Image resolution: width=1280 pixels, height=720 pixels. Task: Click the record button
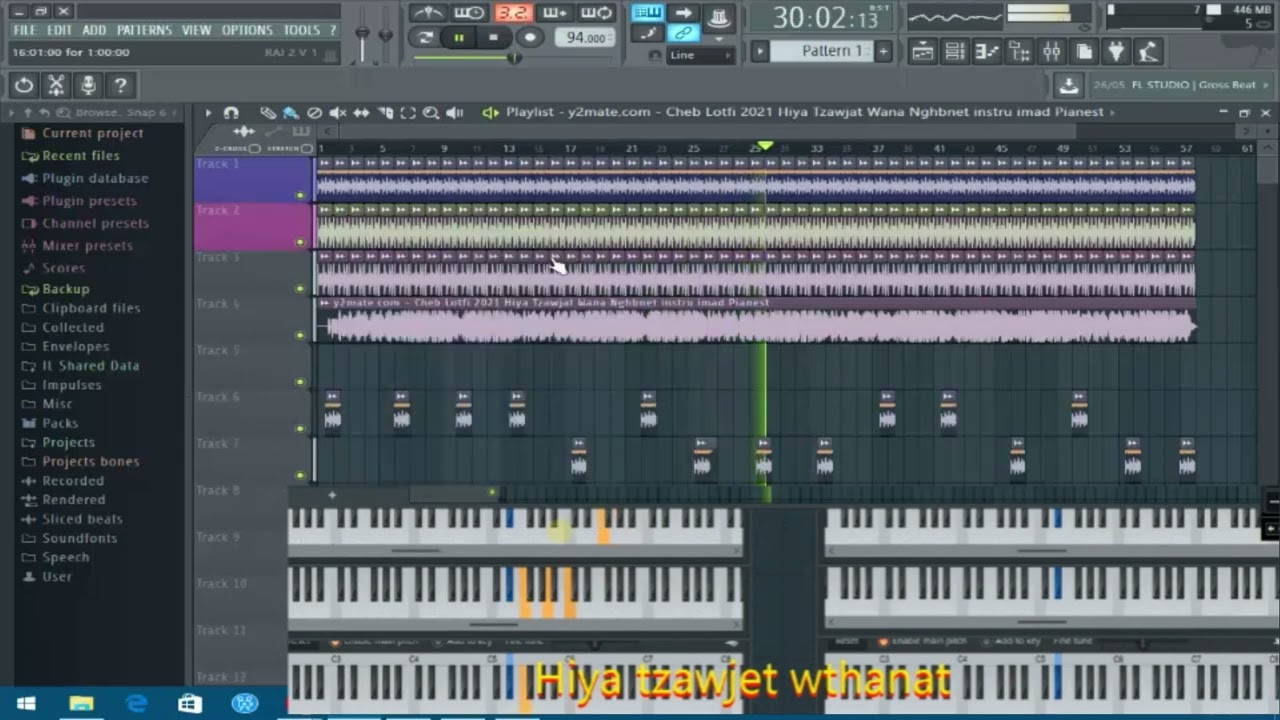click(x=530, y=38)
